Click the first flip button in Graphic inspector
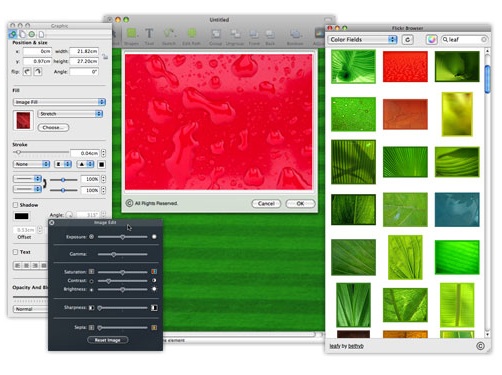Viewport: 502px width, 375px height. (x=27, y=71)
